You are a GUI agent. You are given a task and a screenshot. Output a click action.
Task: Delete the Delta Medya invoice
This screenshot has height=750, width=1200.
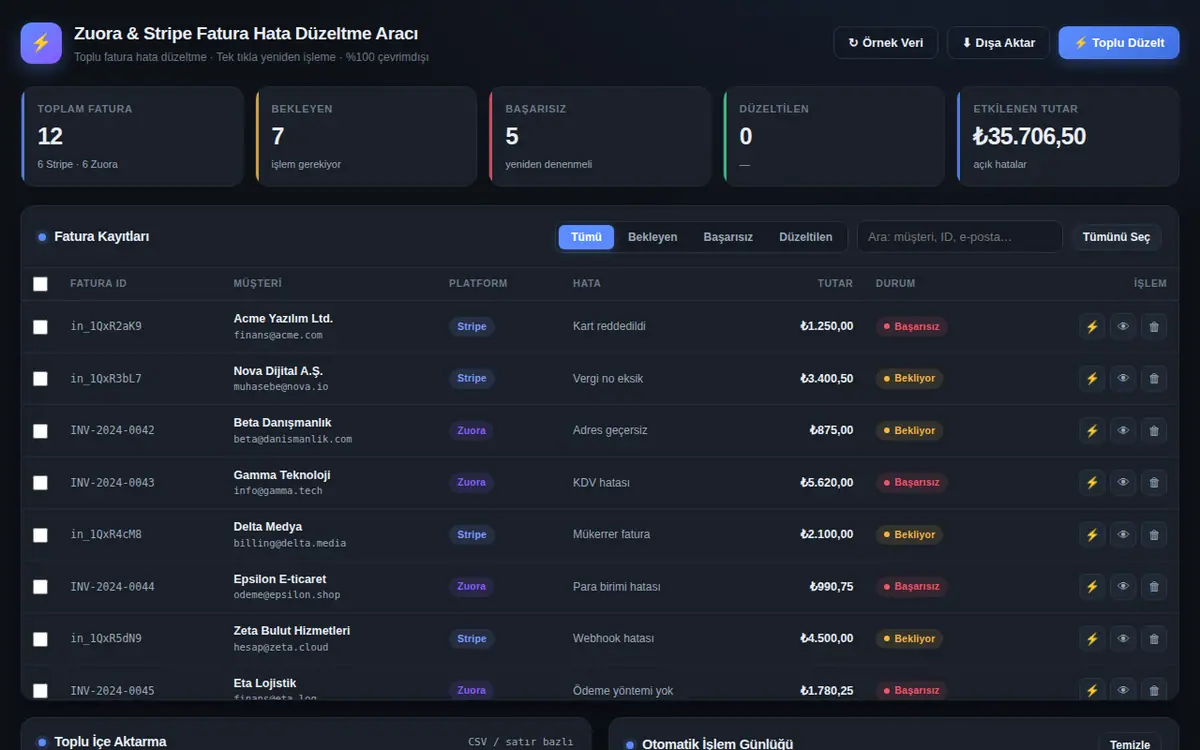(x=1154, y=534)
